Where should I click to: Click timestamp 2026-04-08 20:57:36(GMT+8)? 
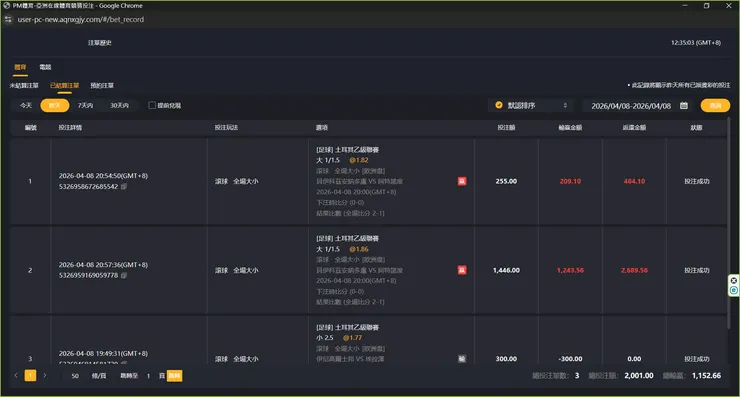(103, 265)
